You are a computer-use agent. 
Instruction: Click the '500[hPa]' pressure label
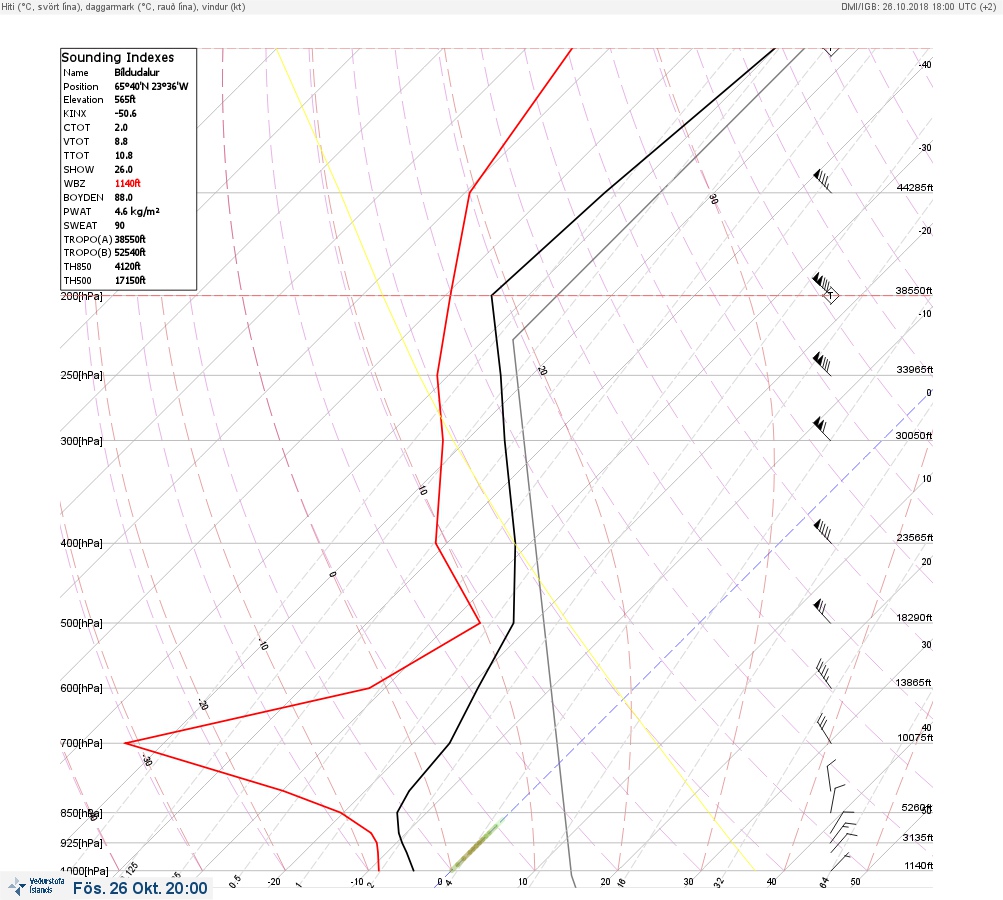tap(81, 624)
